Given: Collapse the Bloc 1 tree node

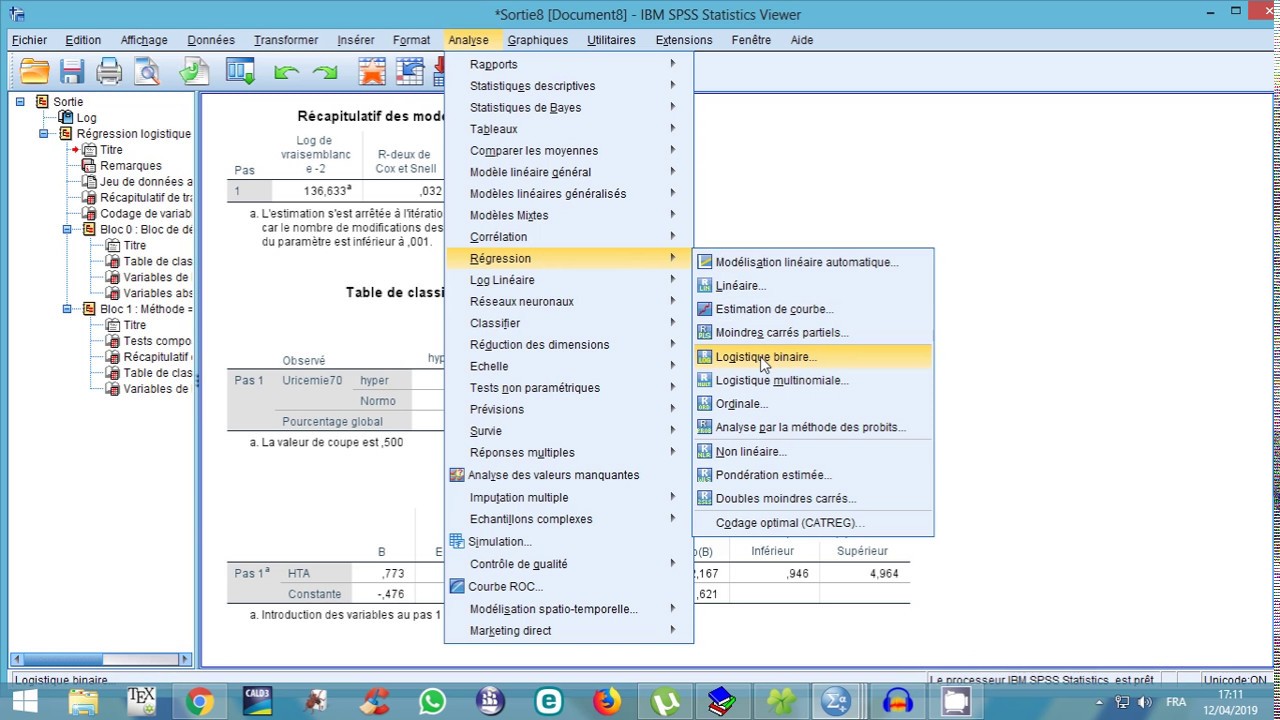Looking at the screenshot, I should point(67,310).
